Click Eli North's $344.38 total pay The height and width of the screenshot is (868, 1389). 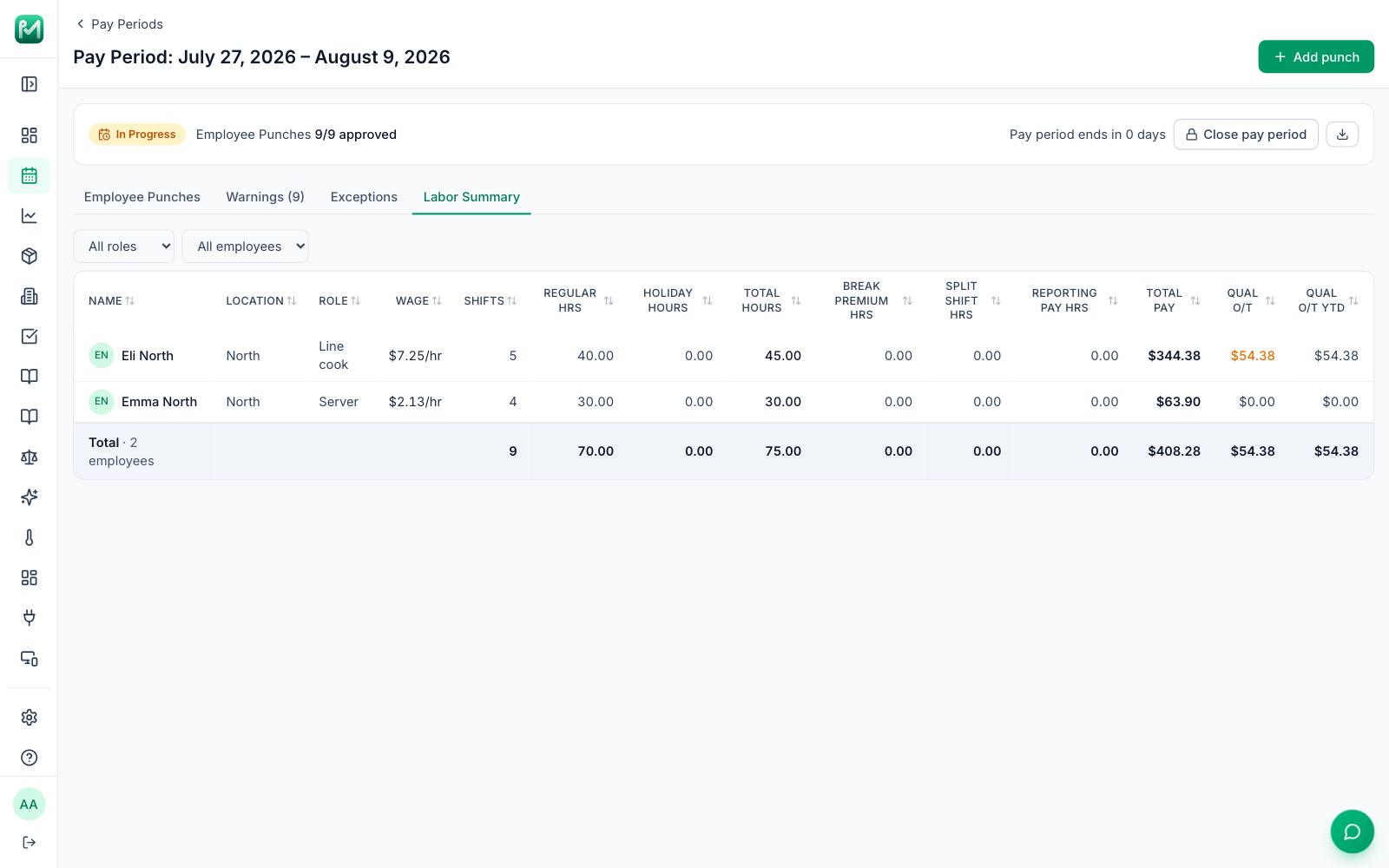1174,356
